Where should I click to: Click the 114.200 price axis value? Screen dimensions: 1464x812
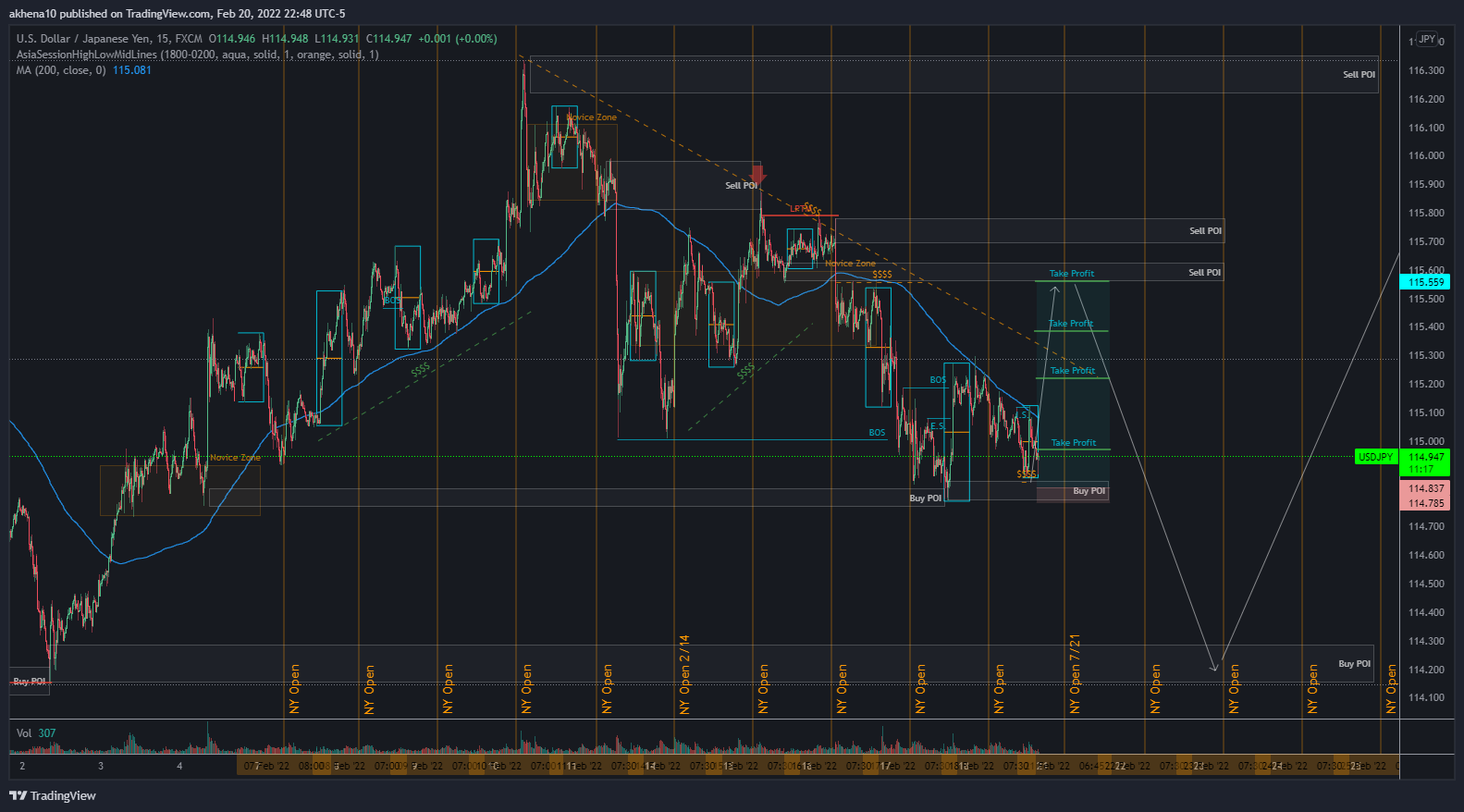point(1426,670)
